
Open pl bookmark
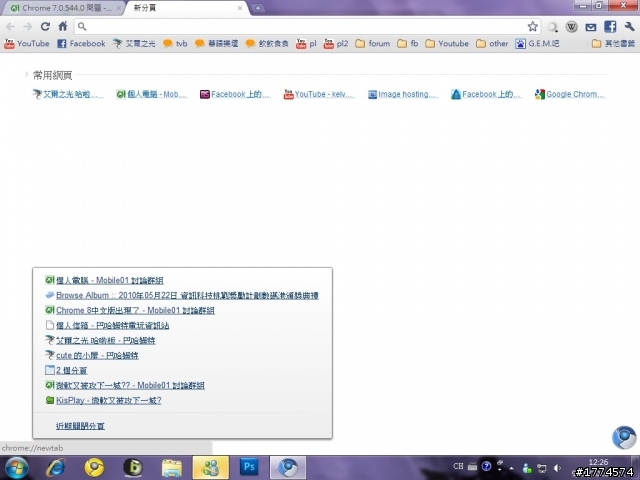(x=307, y=43)
